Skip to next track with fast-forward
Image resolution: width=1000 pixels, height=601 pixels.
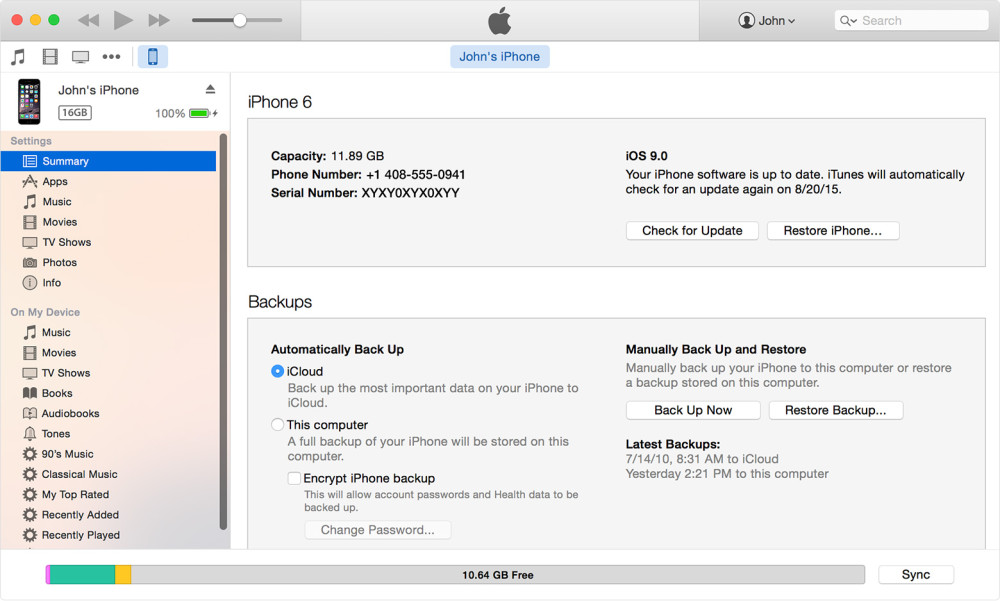click(x=158, y=20)
